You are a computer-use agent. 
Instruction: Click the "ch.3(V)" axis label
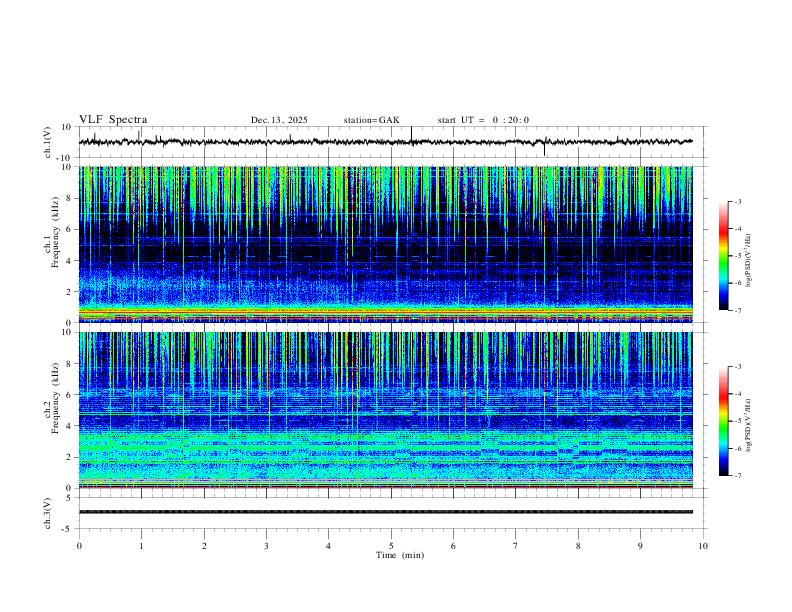[47, 514]
